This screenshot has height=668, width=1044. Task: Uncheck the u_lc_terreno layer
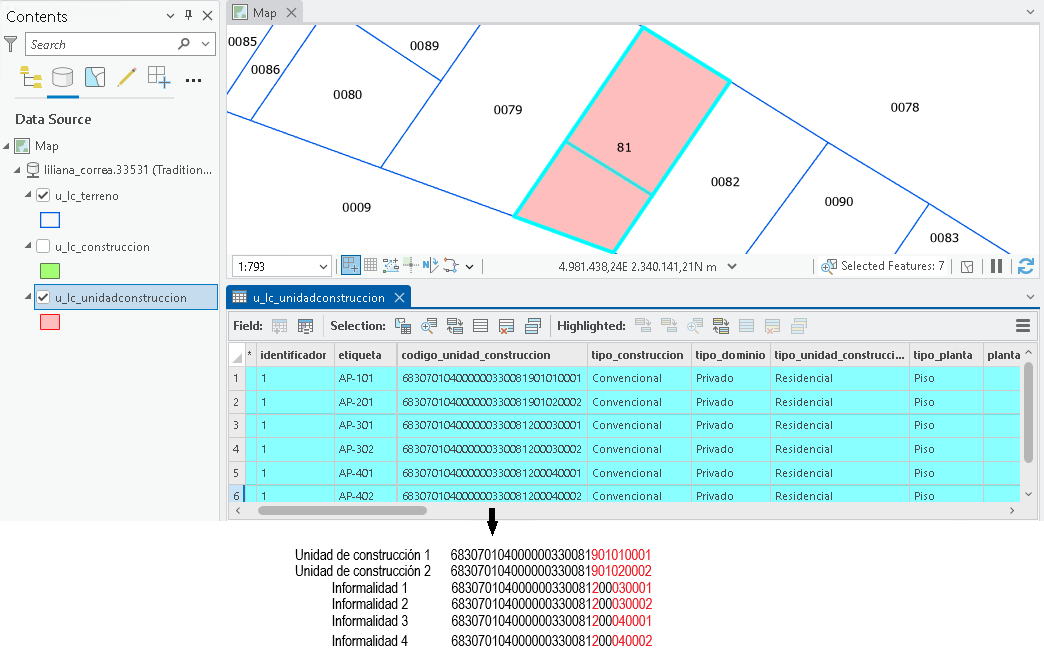43,196
